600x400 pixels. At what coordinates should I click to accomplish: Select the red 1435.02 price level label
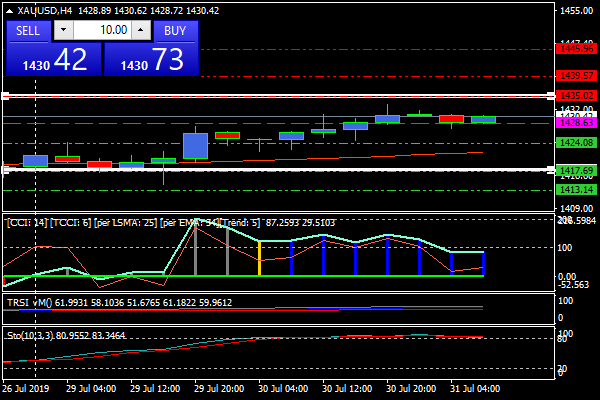(577, 95)
